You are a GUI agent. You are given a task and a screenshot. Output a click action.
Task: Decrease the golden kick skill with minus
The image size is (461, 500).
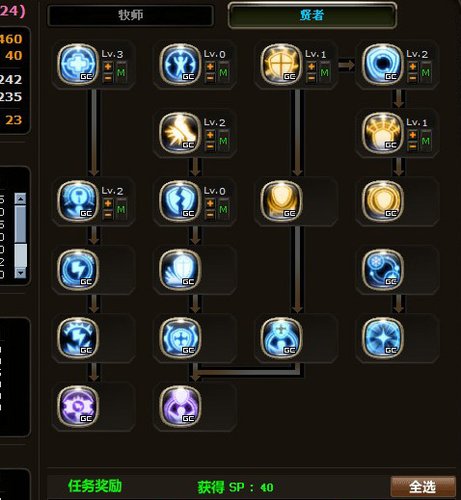(x=210, y=146)
